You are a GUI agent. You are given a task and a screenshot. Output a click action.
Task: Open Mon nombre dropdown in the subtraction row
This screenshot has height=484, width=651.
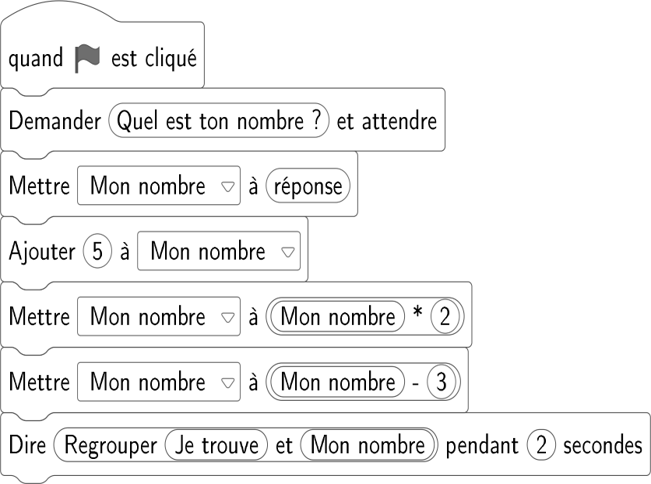click(159, 381)
